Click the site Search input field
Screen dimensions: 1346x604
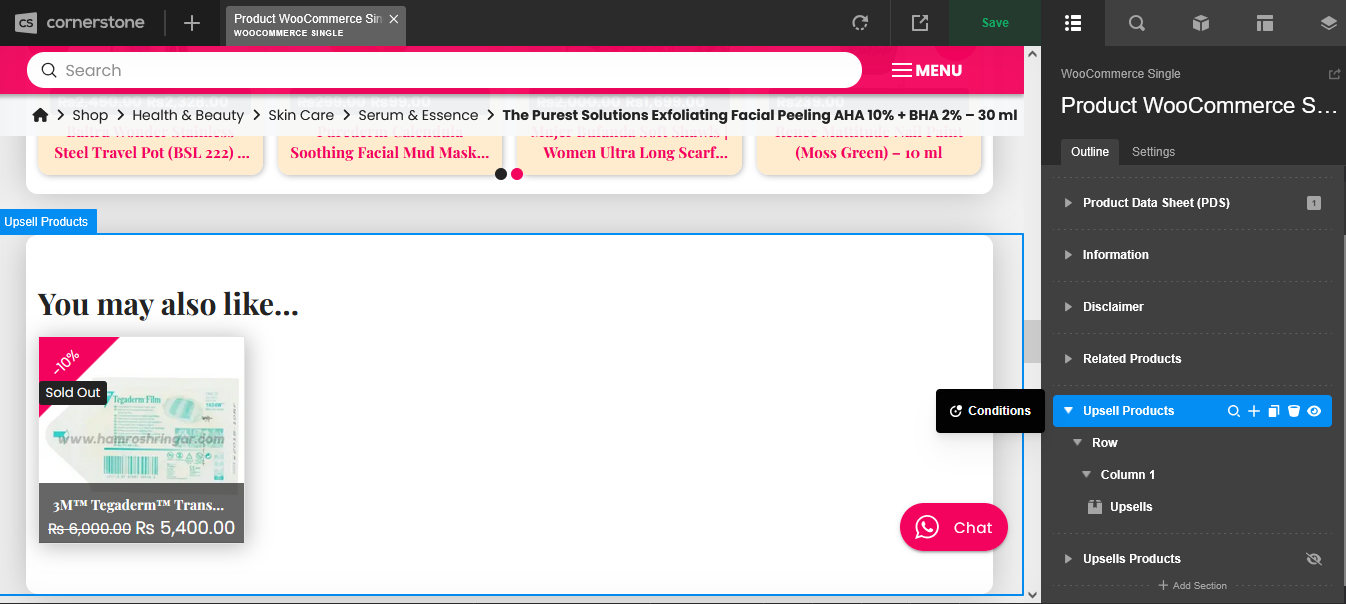point(444,70)
